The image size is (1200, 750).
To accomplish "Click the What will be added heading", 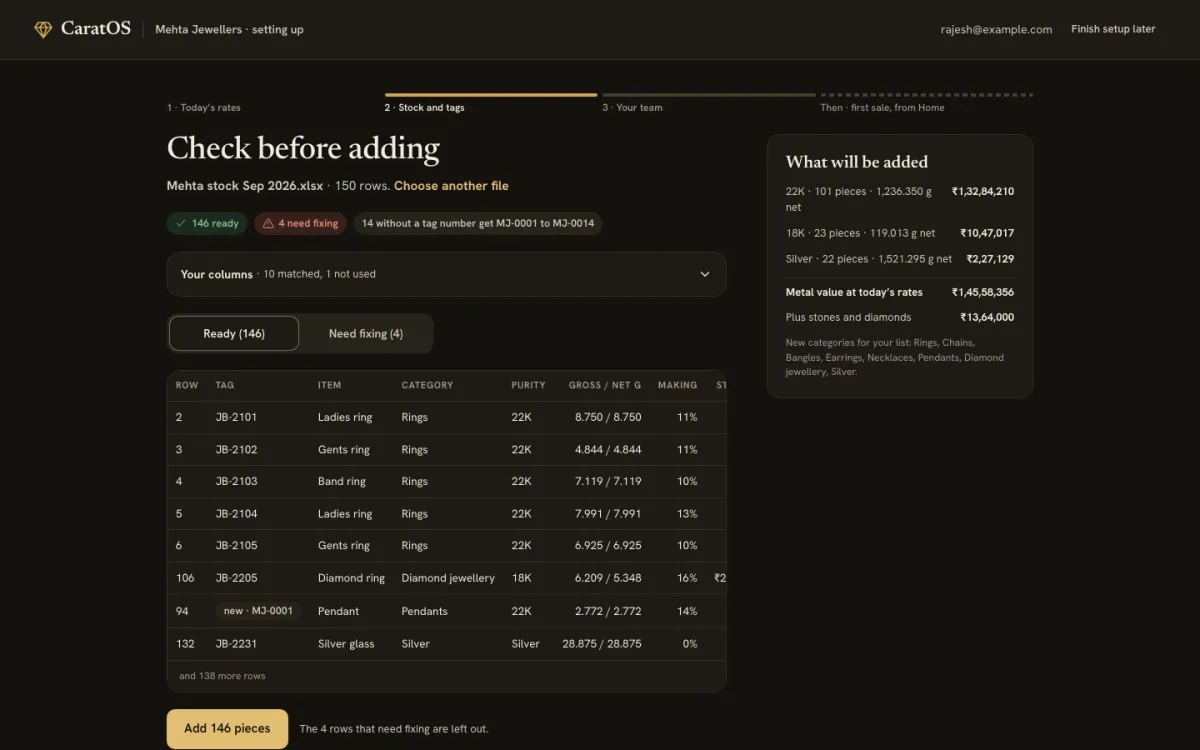I will [857, 162].
